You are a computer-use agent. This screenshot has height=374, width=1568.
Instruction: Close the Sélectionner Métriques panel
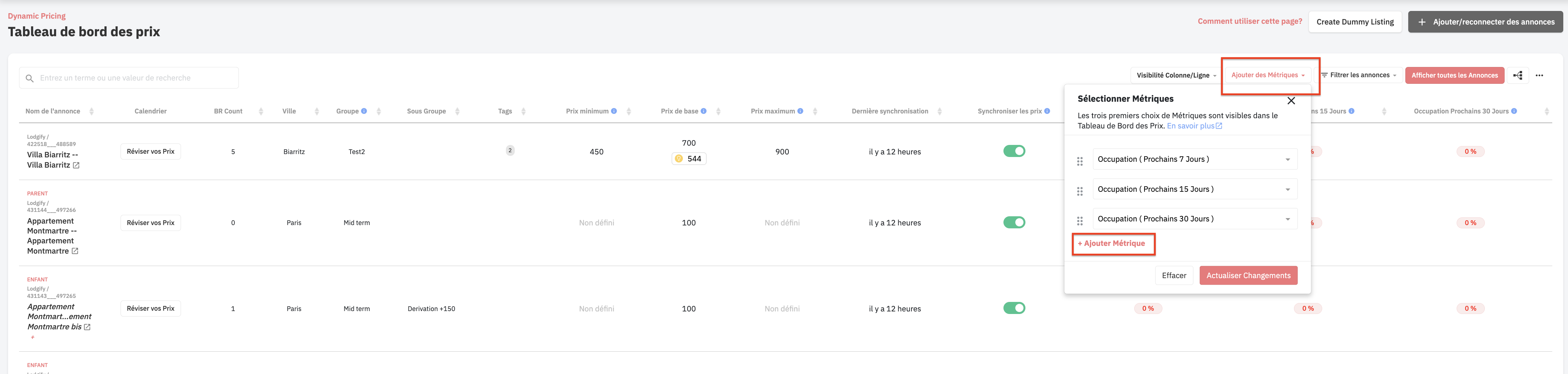pyautogui.click(x=1290, y=101)
